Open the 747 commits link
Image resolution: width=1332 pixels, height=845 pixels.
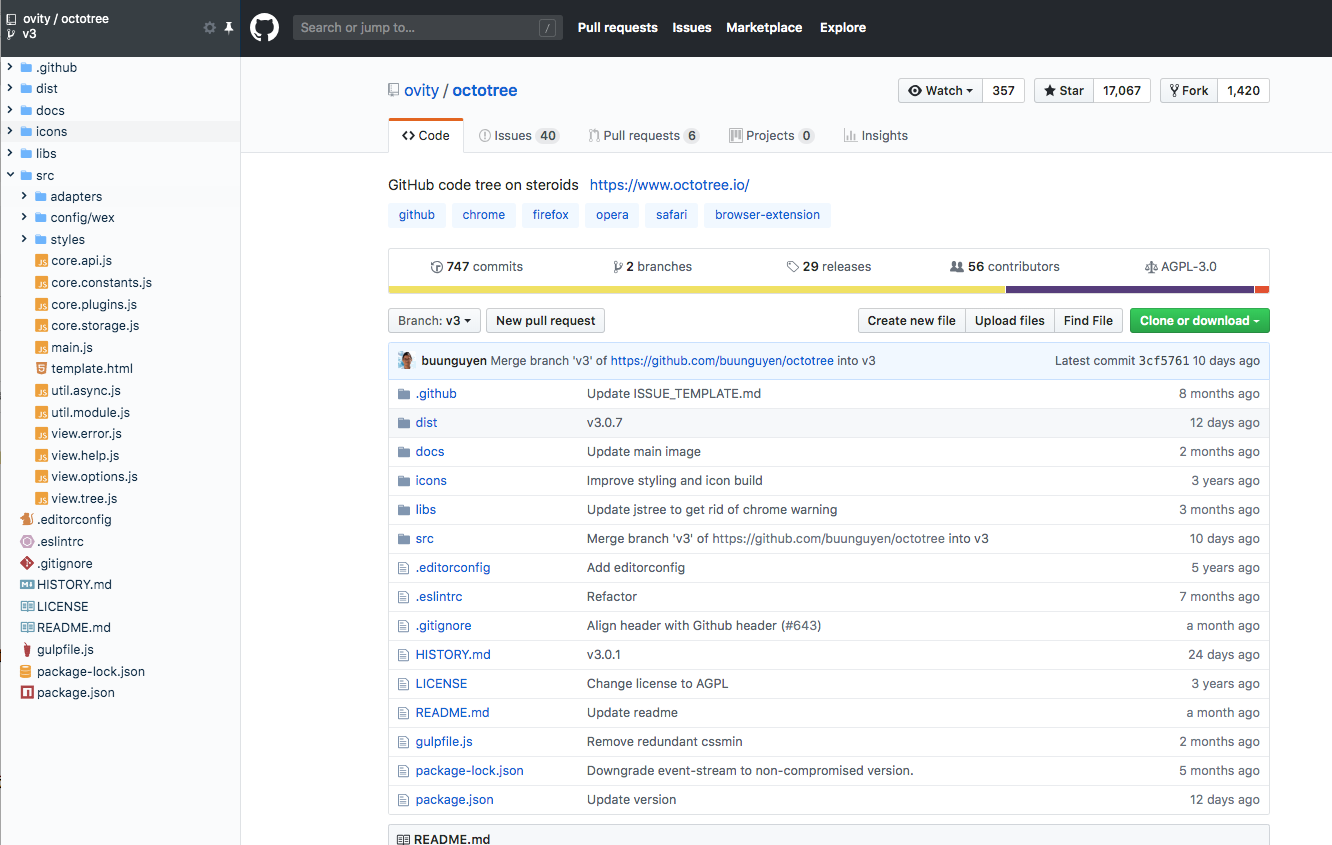(x=476, y=267)
